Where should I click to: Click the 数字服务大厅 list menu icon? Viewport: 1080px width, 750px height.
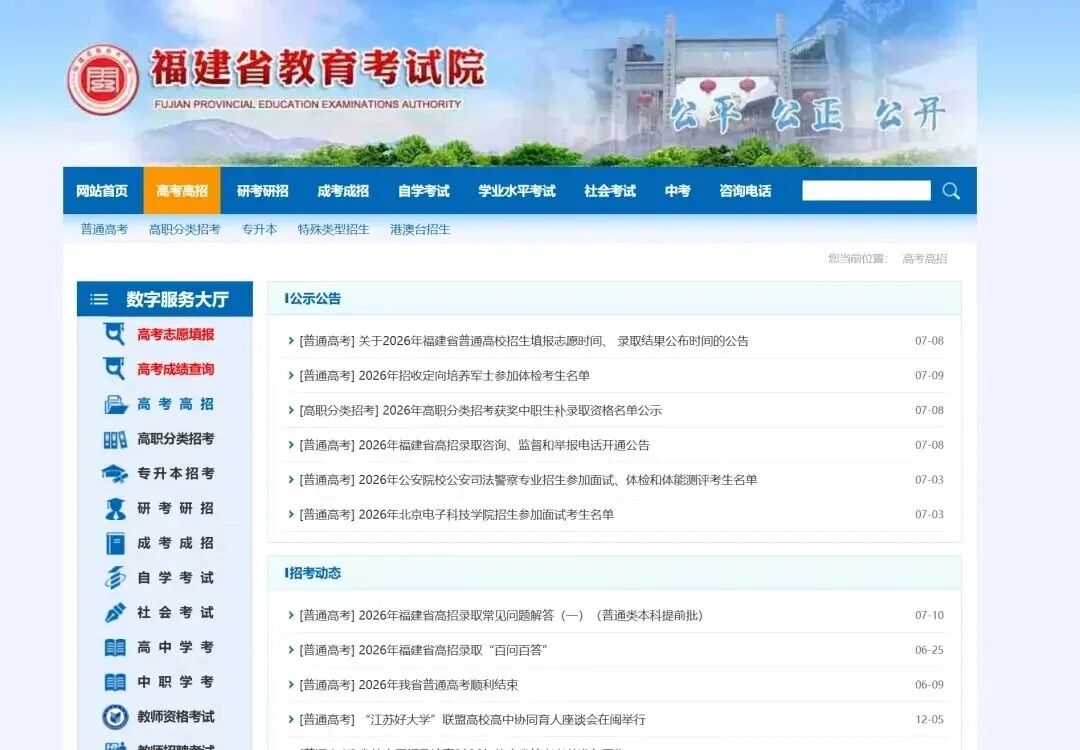click(99, 299)
